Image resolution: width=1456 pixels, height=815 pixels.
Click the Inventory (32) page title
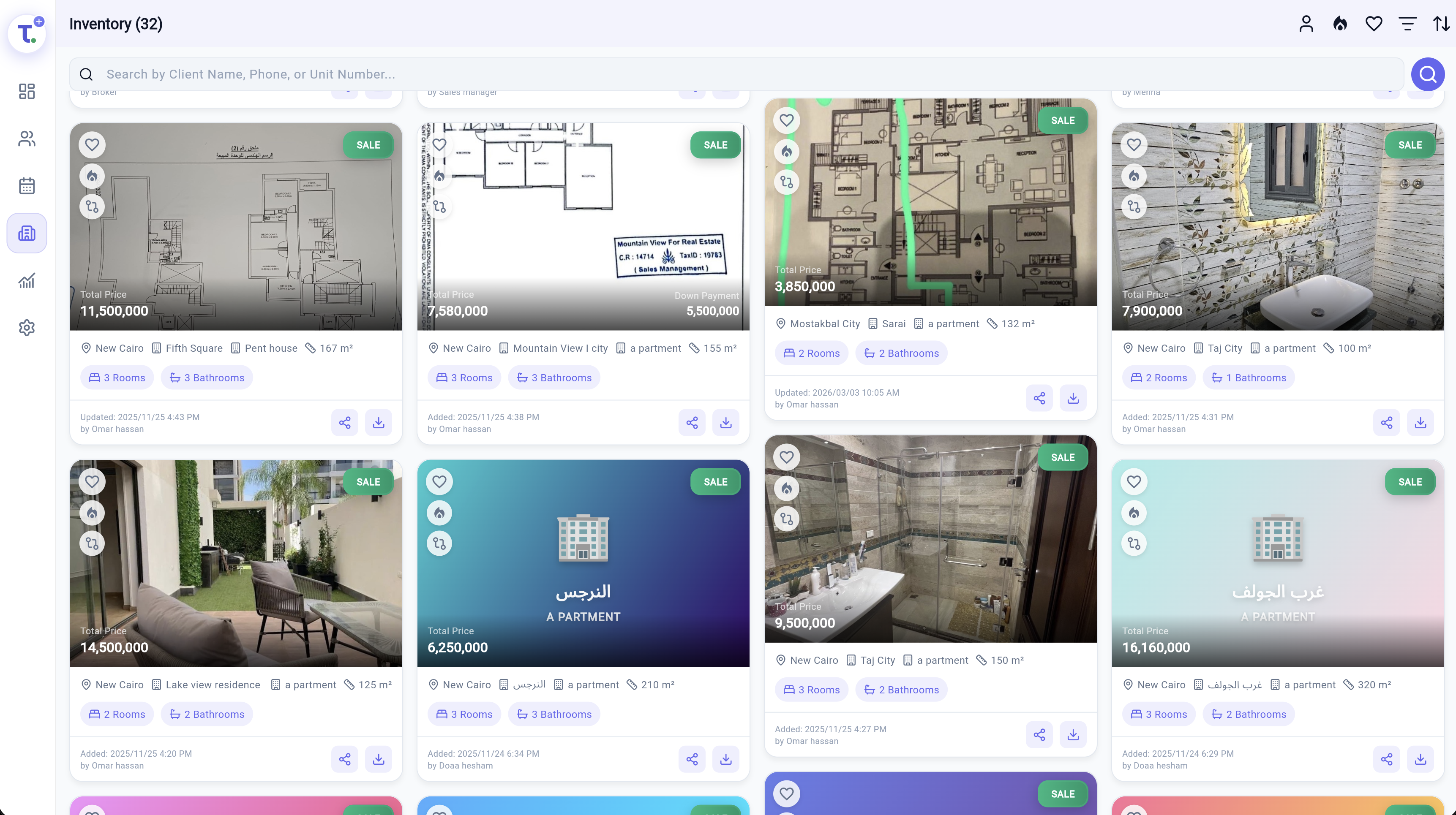point(116,24)
